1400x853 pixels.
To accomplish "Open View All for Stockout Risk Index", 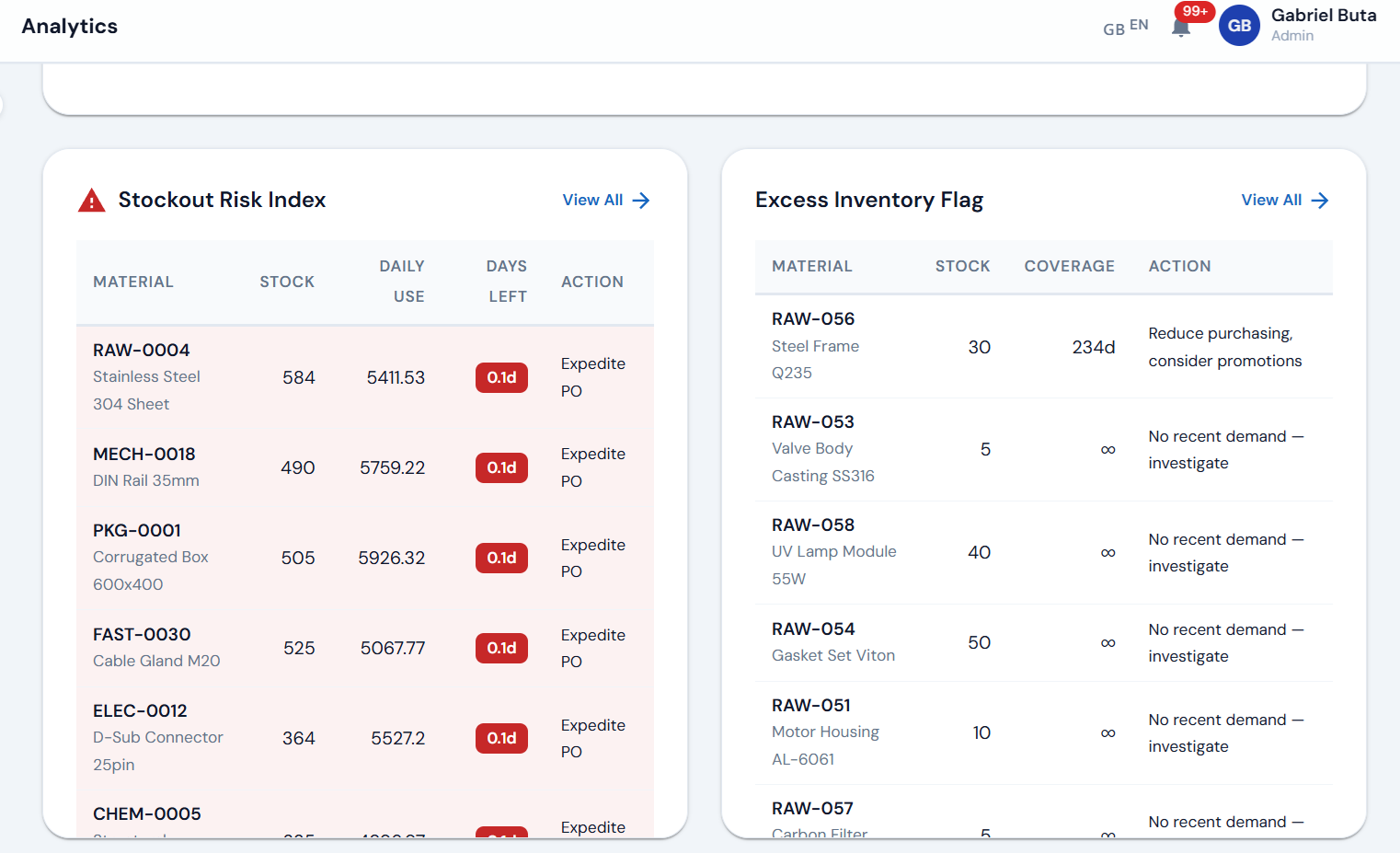I will click(x=592, y=200).
